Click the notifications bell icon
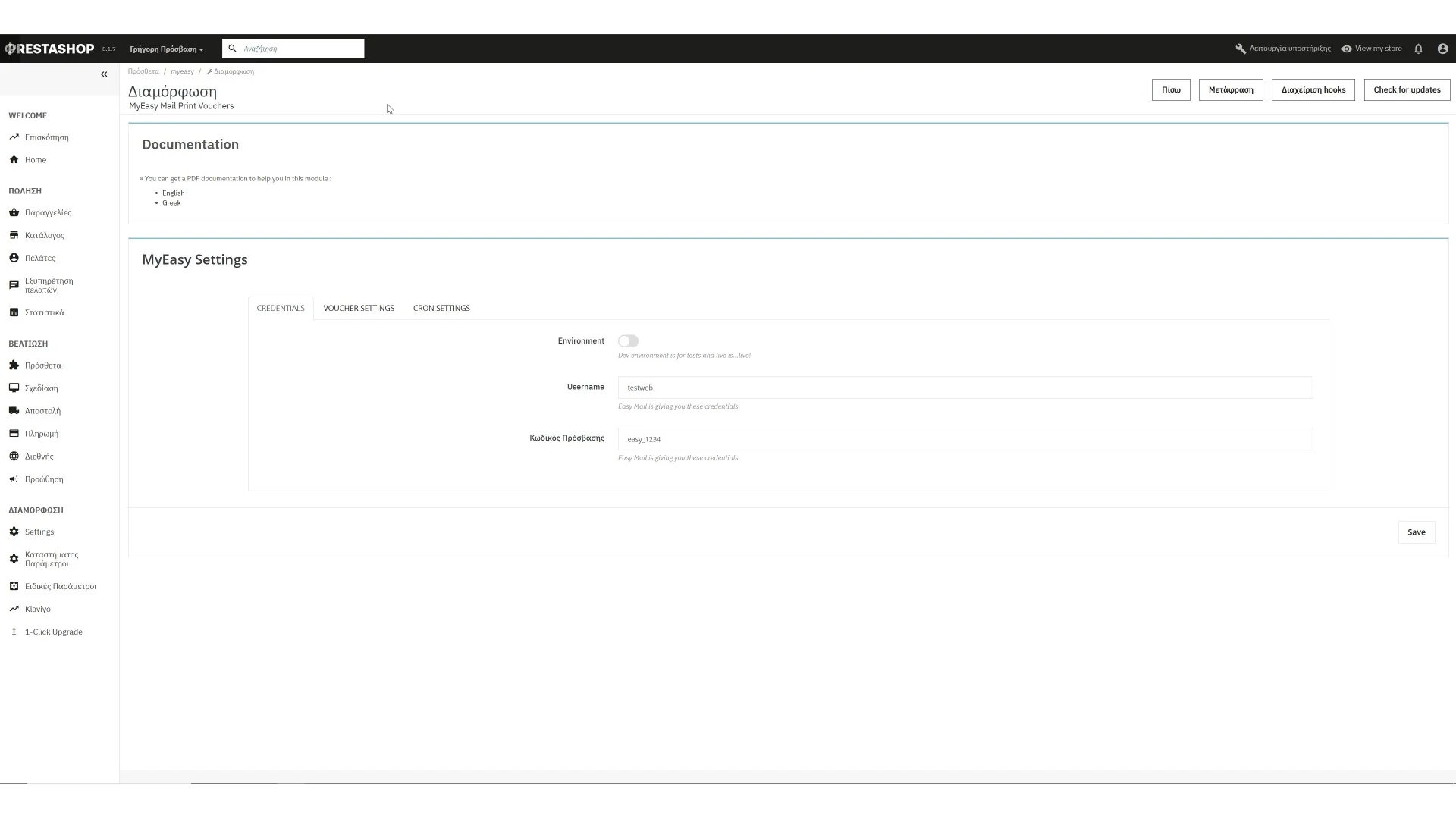The width and height of the screenshot is (1456, 819). tap(1418, 49)
